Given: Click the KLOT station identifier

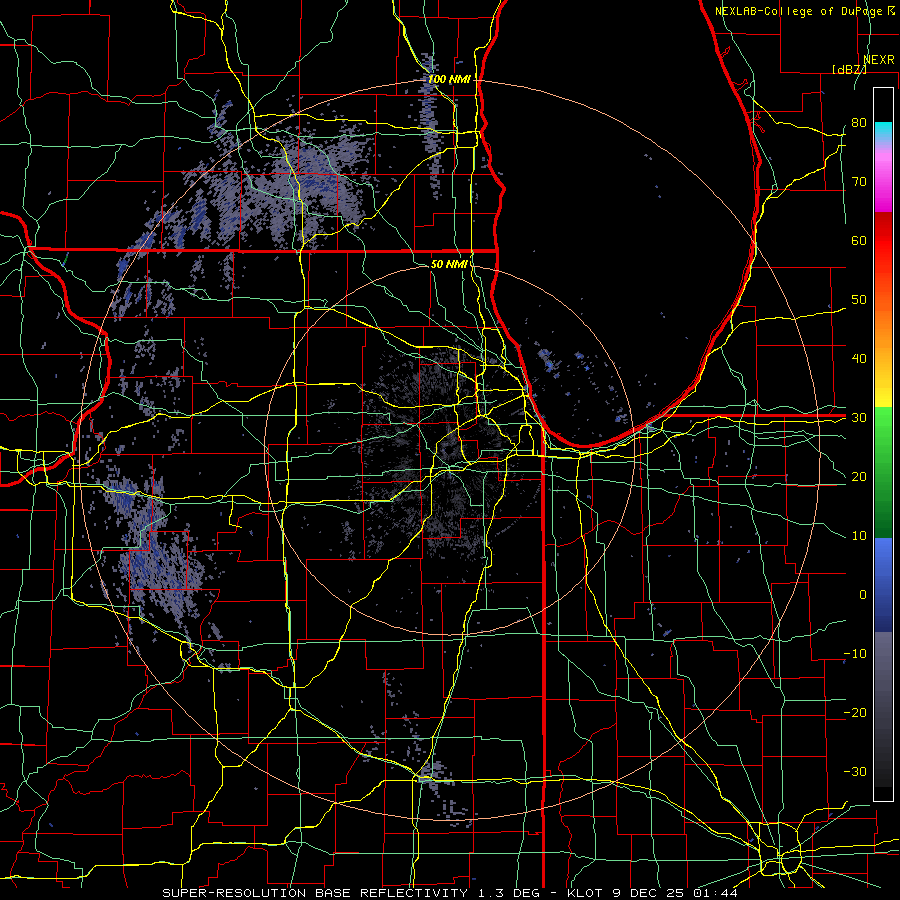Looking at the screenshot, I should (585, 893).
